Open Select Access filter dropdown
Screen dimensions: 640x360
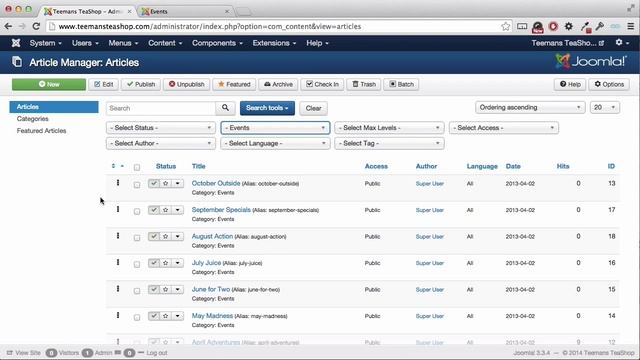point(504,128)
